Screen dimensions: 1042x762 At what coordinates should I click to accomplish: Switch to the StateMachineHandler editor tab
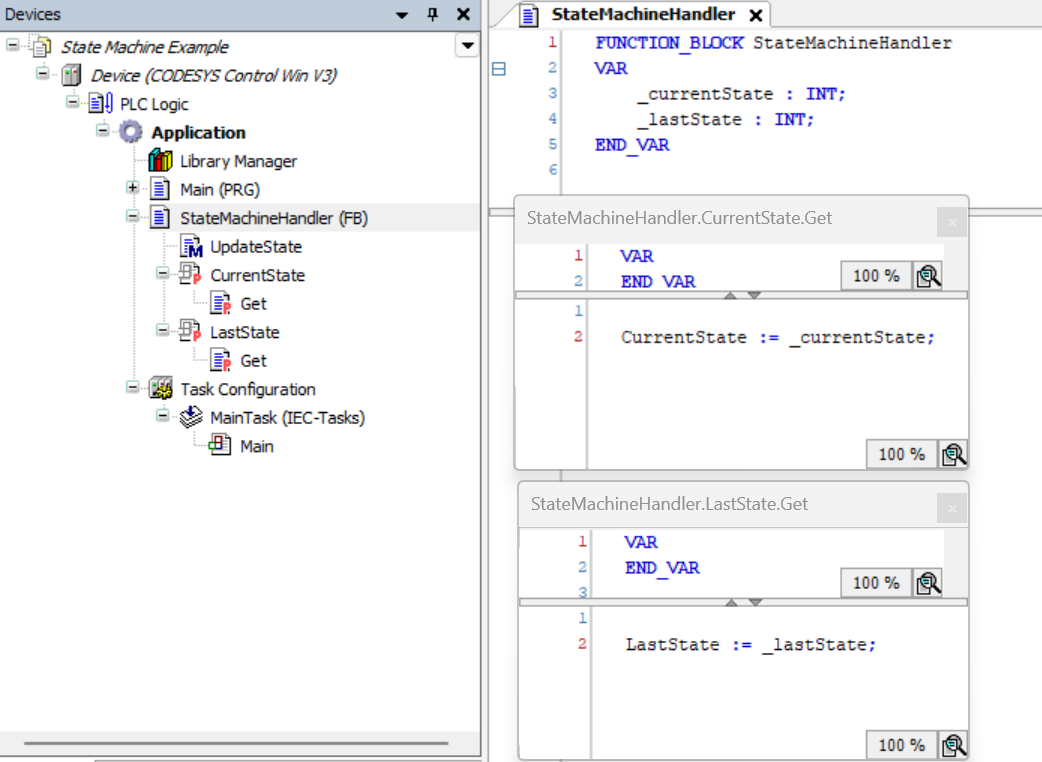(x=643, y=15)
